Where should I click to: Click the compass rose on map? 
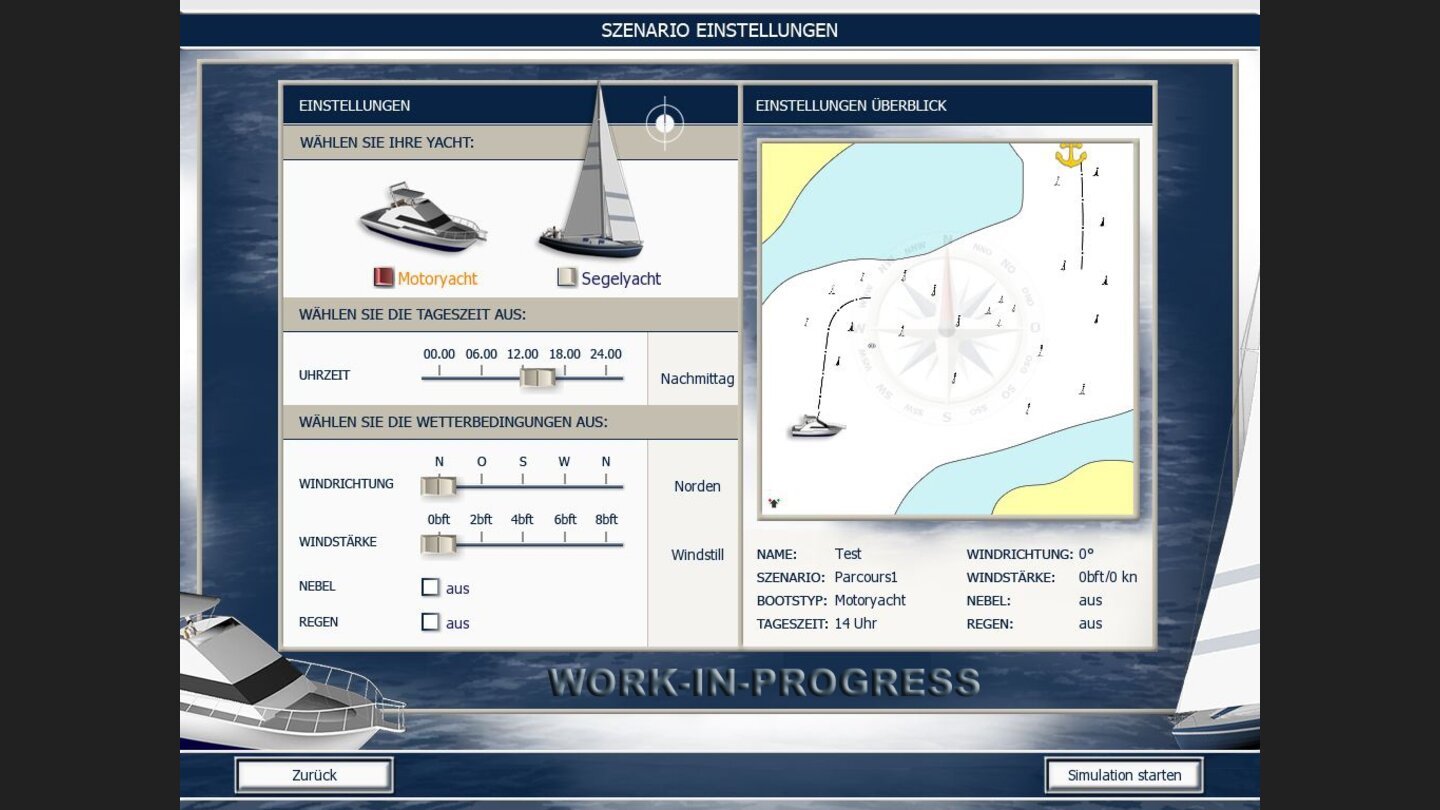[946, 328]
